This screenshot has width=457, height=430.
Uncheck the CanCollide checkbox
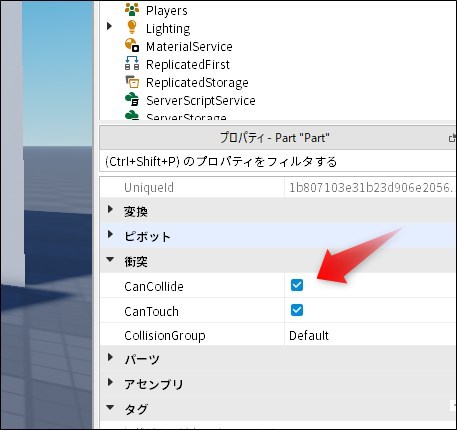(297, 285)
